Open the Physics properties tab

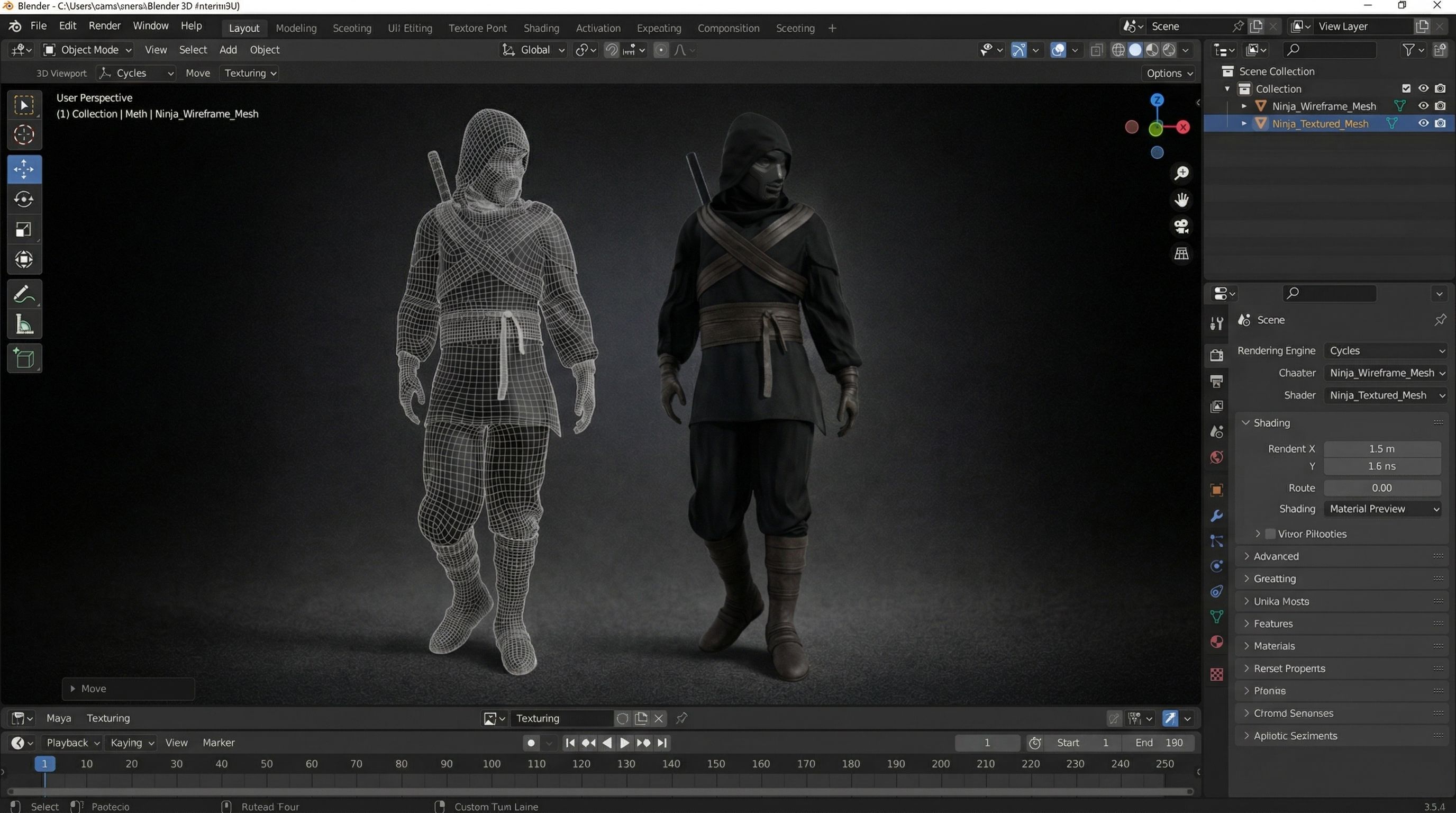(x=1217, y=566)
